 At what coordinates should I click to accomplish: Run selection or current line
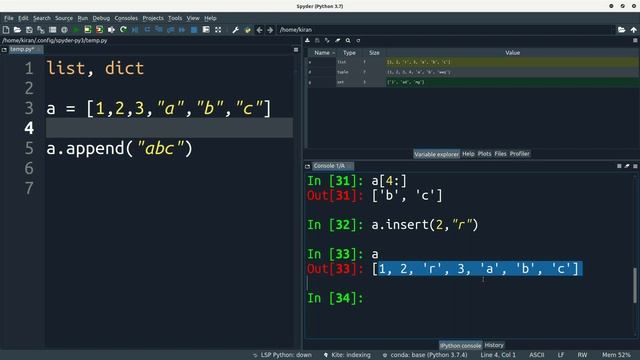pyautogui.click(x=111, y=30)
